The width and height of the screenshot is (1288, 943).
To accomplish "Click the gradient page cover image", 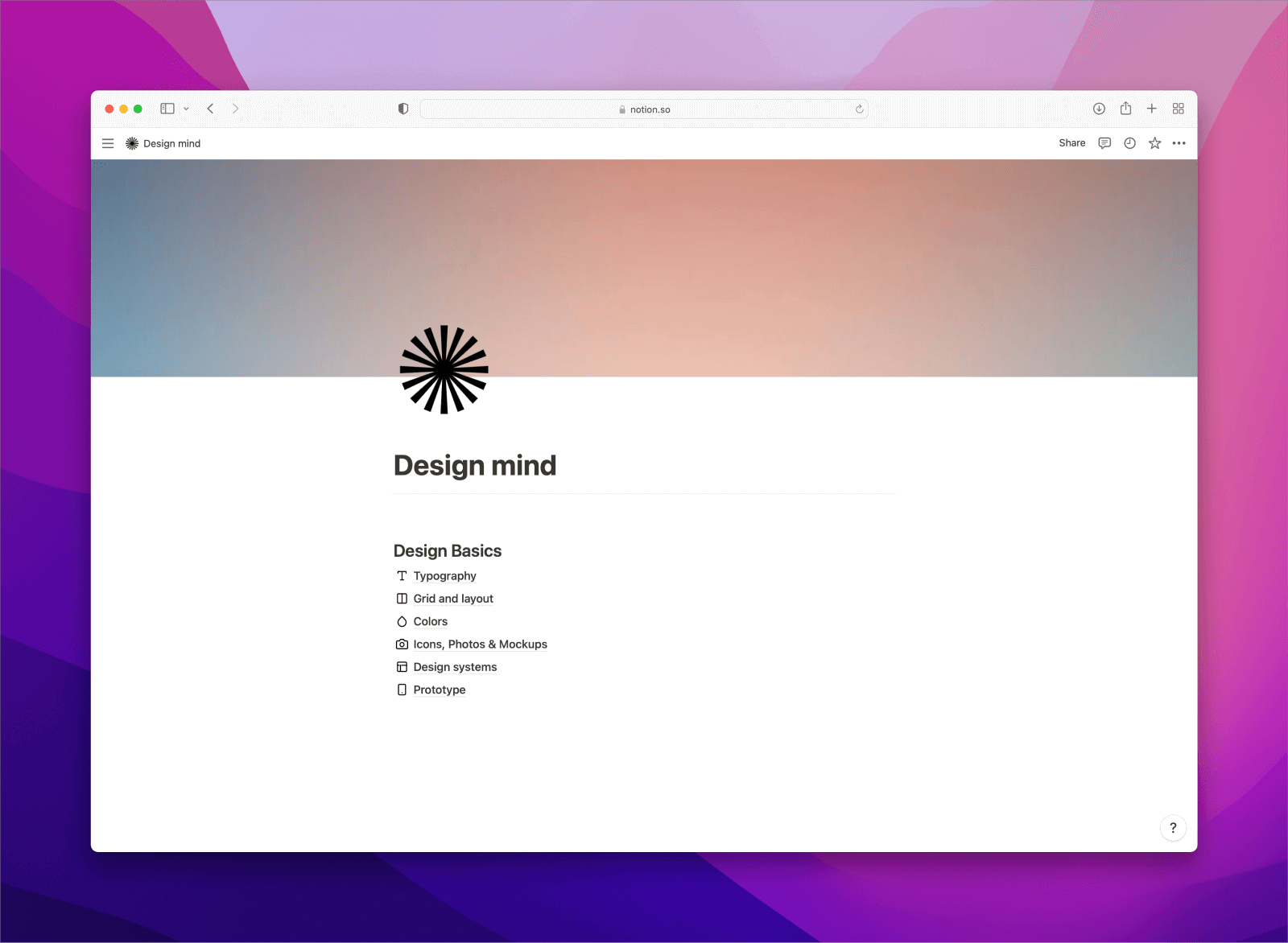I will pyautogui.click(x=644, y=268).
